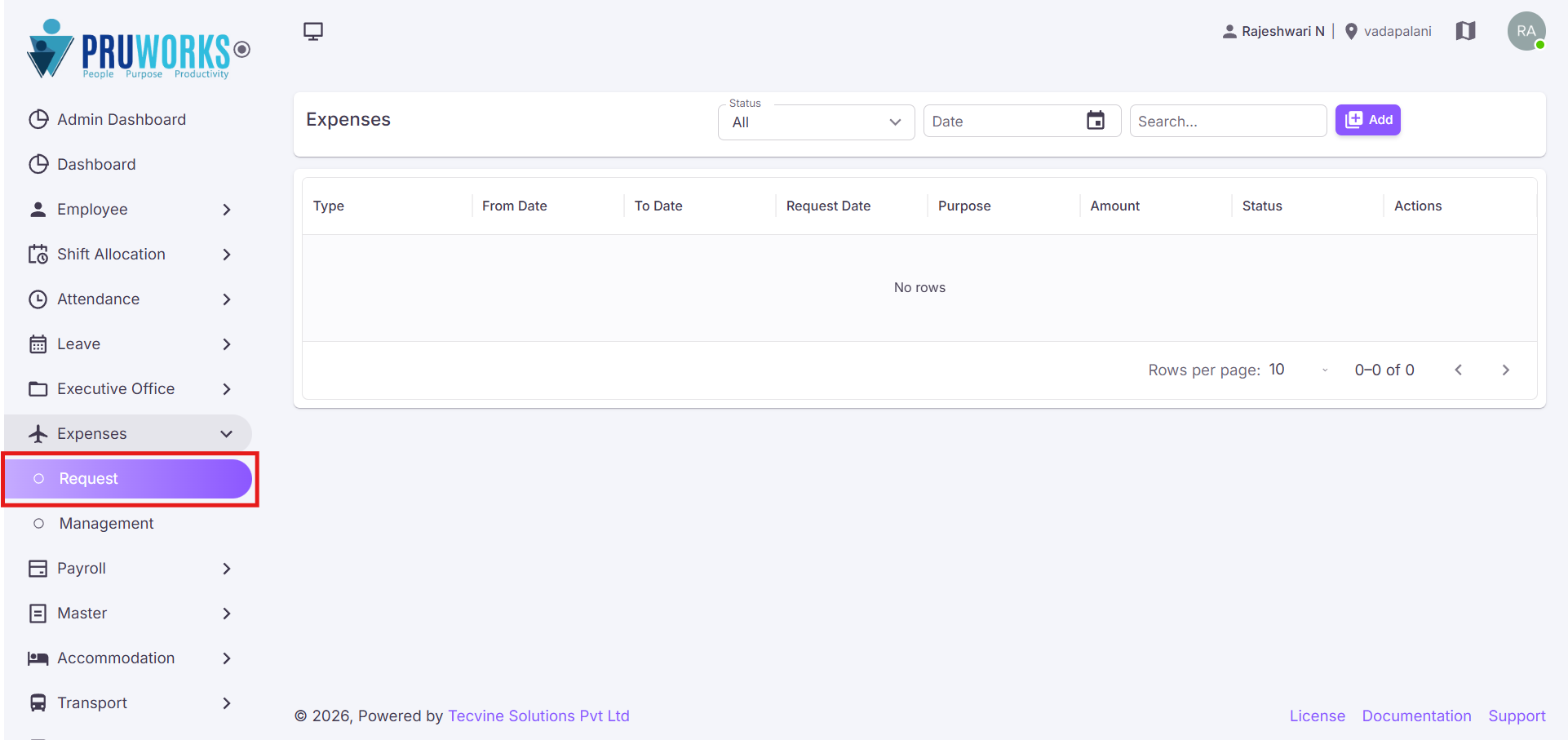Click the location pin icon beside vadapalani

pyautogui.click(x=1351, y=31)
